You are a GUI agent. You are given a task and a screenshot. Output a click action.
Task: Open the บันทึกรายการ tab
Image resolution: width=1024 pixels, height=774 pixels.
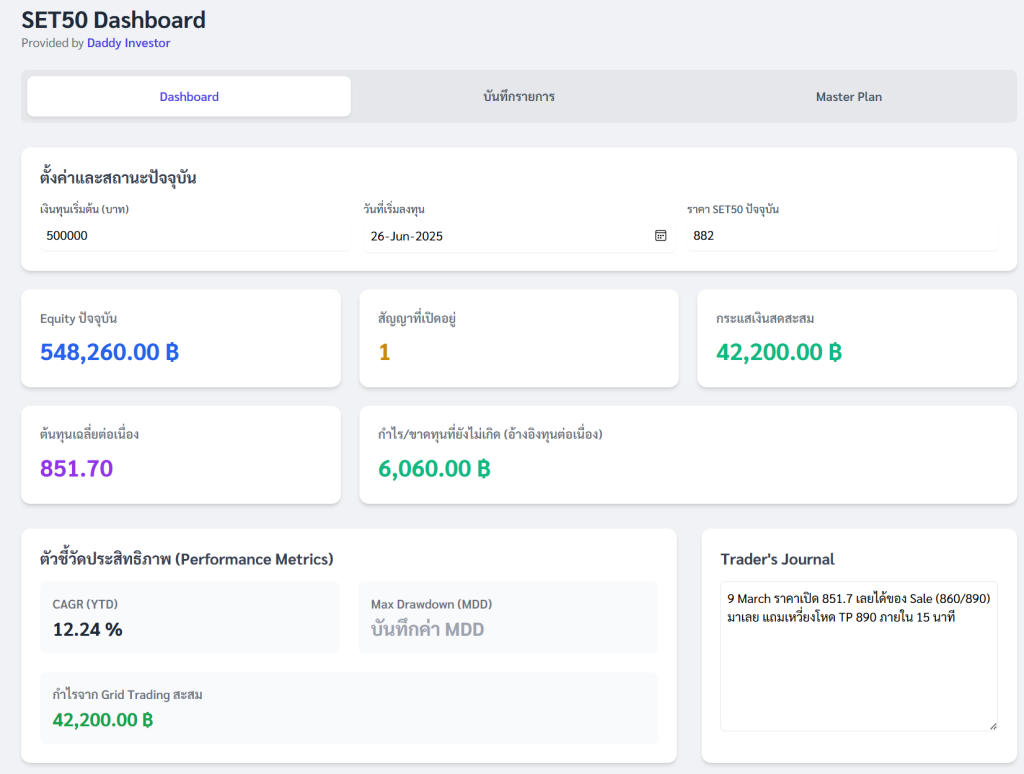point(519,97)
